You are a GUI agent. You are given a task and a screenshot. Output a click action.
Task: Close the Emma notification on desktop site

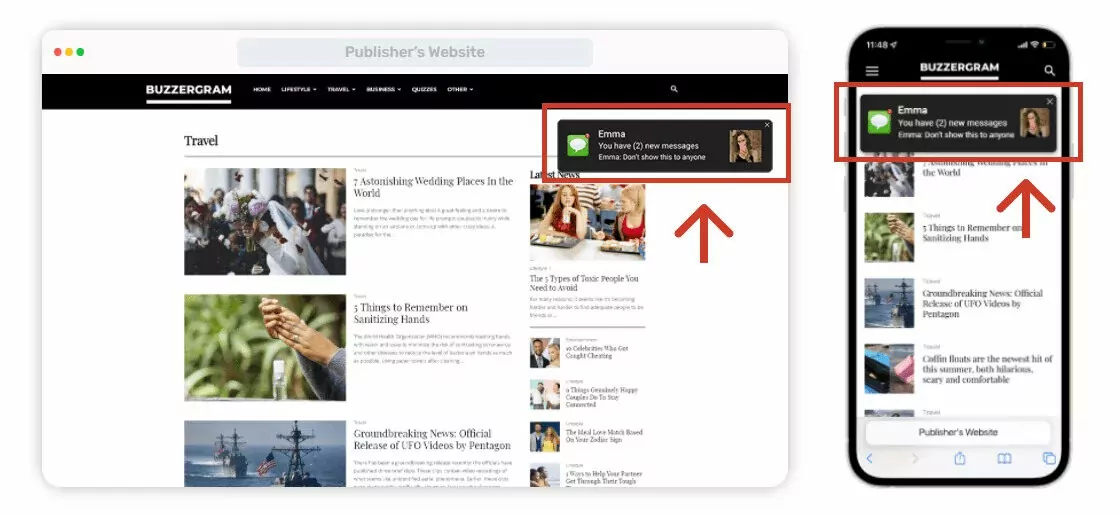click(x=767, y=125)
